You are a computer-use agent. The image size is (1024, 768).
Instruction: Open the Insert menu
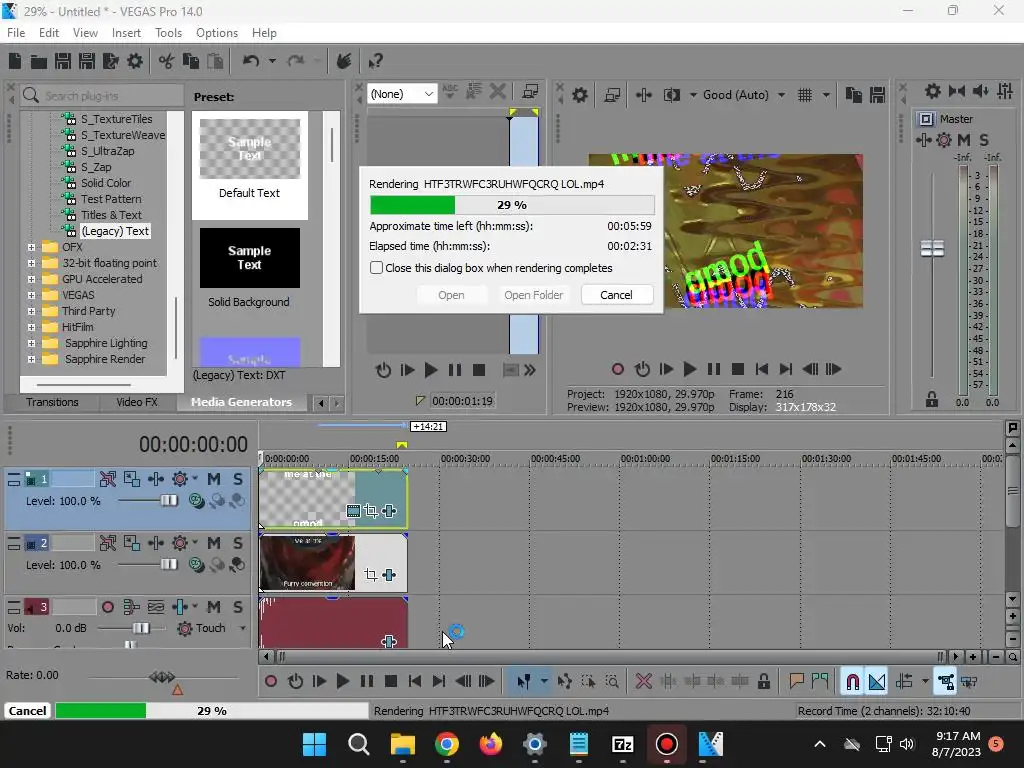(126, 33)
